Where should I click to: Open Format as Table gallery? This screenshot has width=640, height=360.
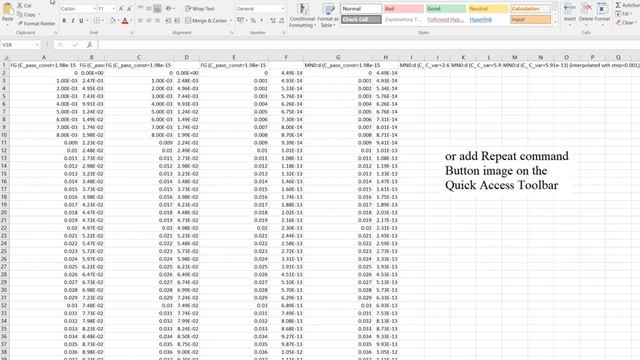[328, 16]
